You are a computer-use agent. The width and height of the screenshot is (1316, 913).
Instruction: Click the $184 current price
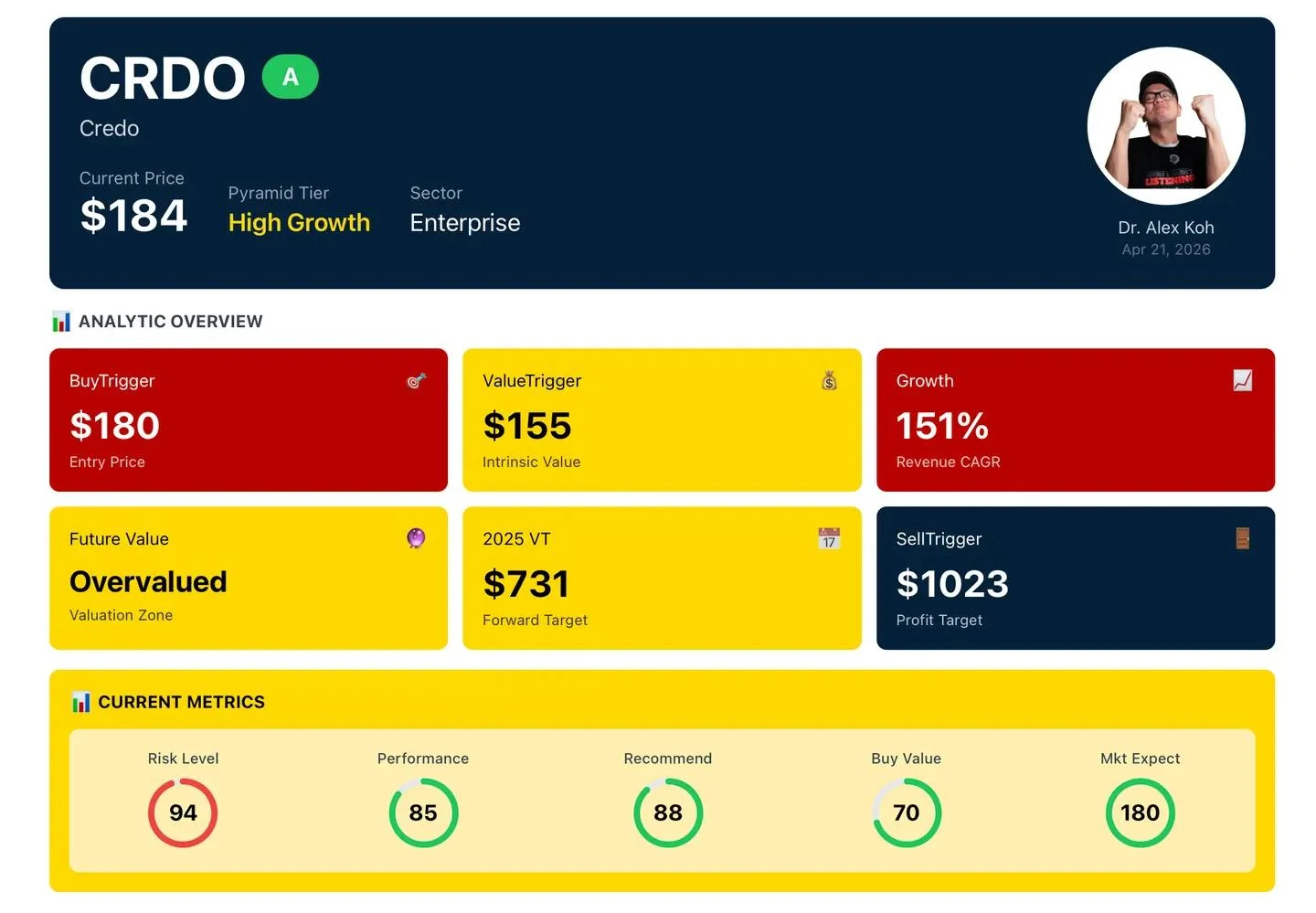coord(133,216)
